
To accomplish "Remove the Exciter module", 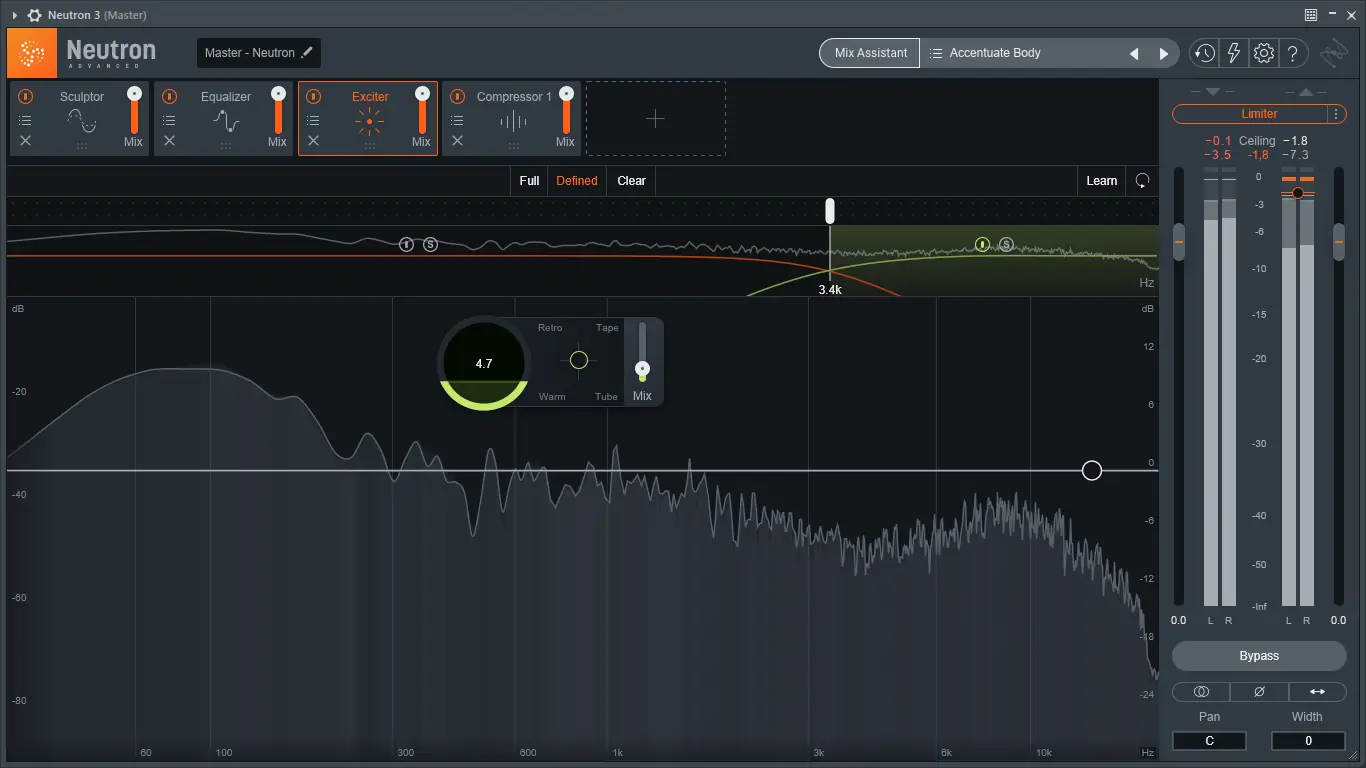I will [313, 141].
